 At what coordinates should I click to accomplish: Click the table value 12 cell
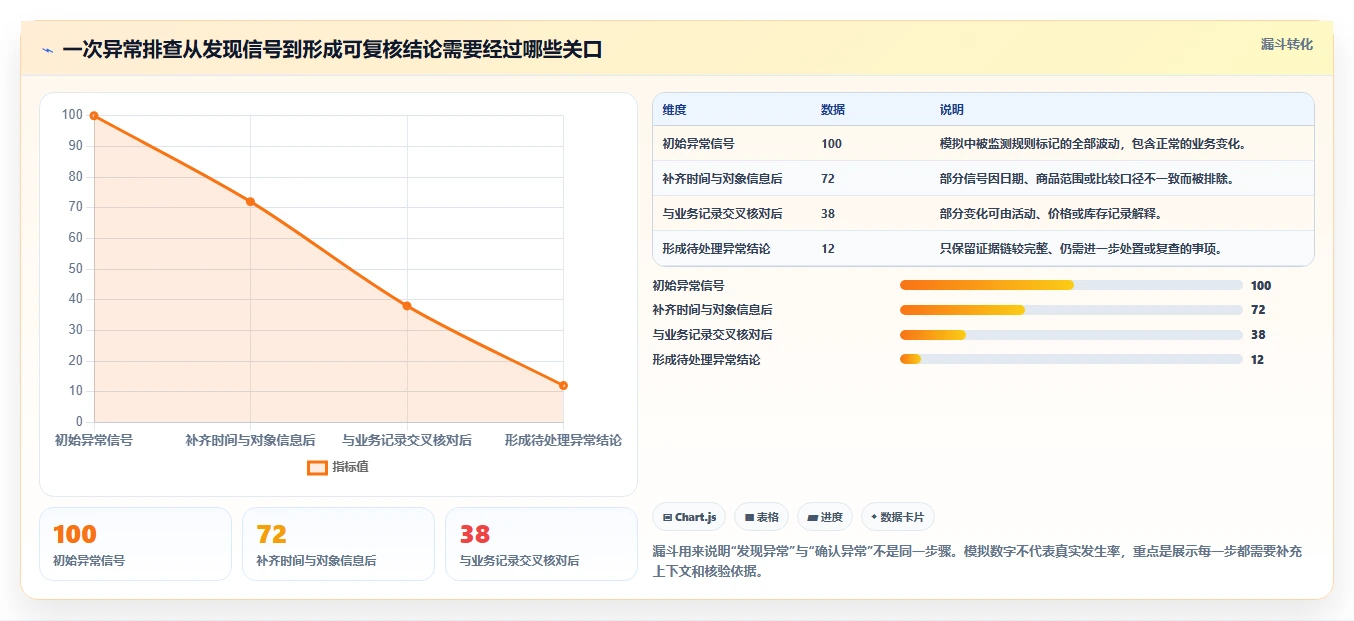coord(828,249)
